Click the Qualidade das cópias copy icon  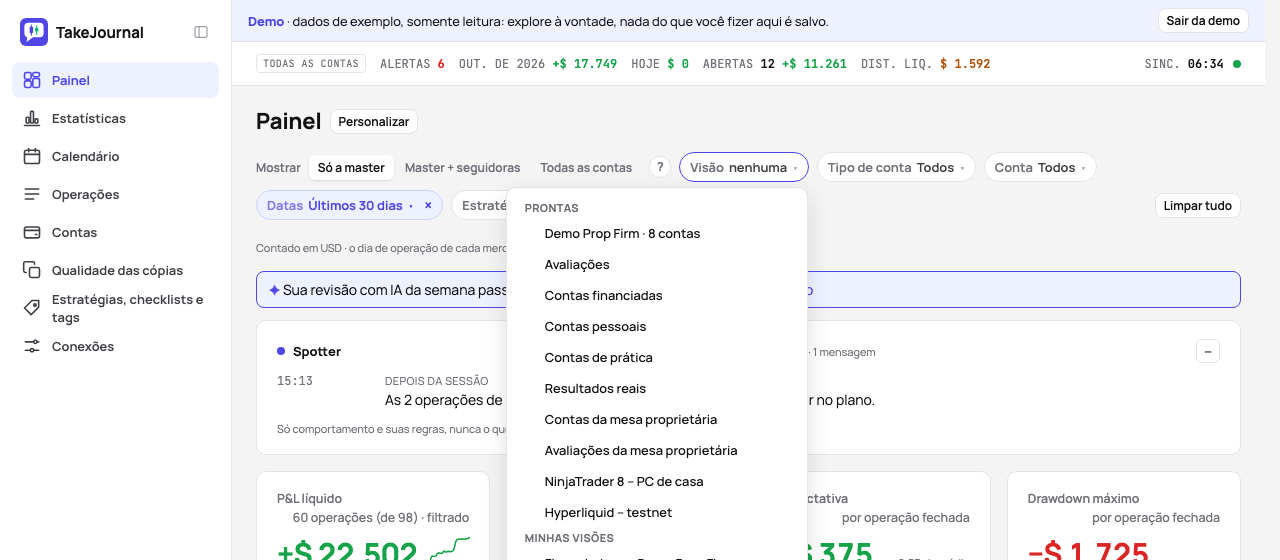[x=32, y=270]
